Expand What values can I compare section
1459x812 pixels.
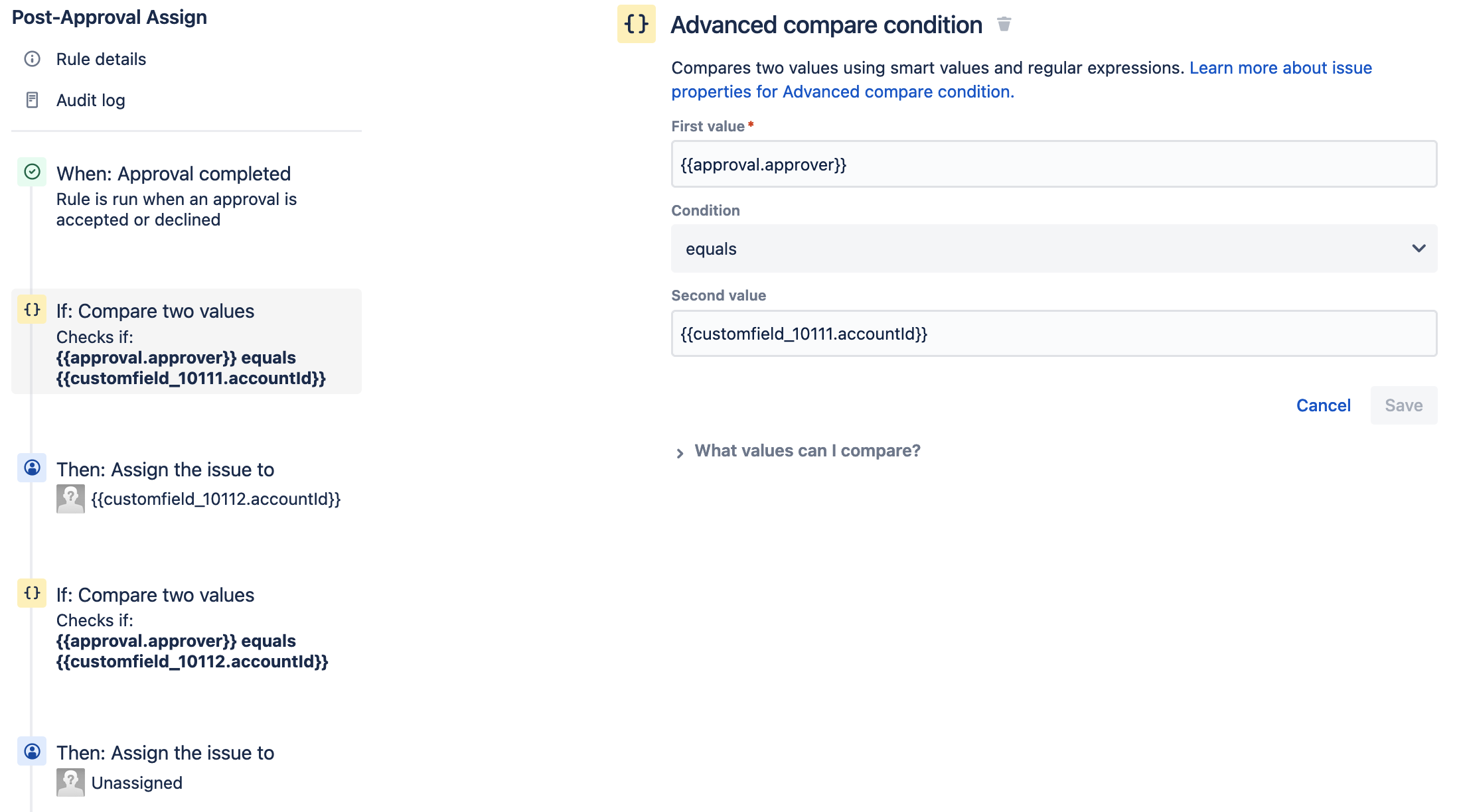806,451
